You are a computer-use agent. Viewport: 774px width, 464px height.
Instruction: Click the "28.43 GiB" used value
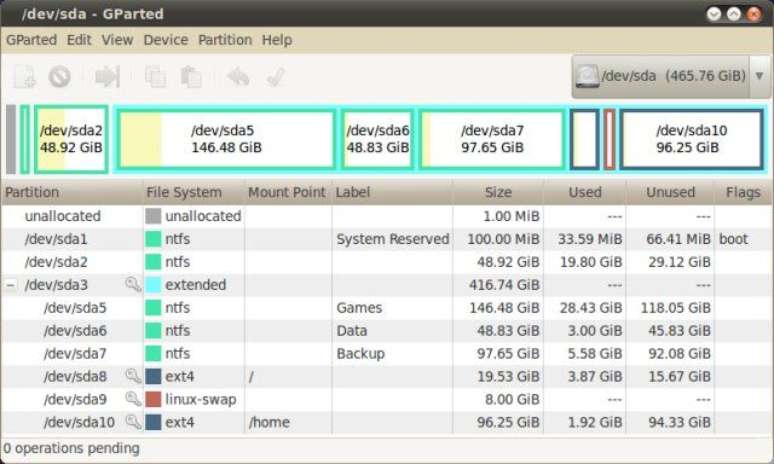click(x=590, y=308)
